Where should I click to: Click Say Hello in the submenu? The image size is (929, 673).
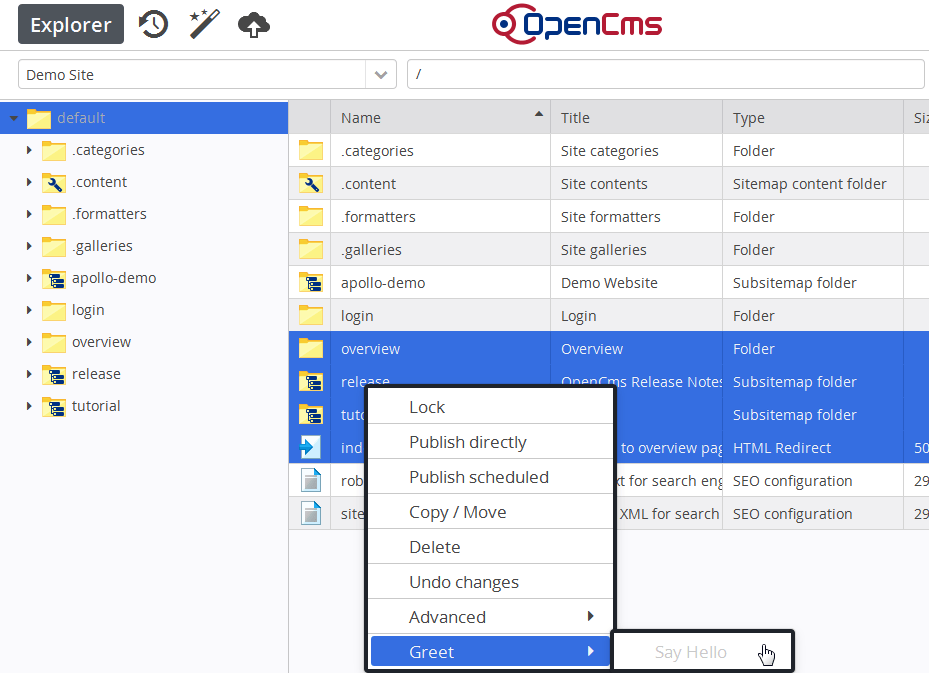click(x=703, y=652)
